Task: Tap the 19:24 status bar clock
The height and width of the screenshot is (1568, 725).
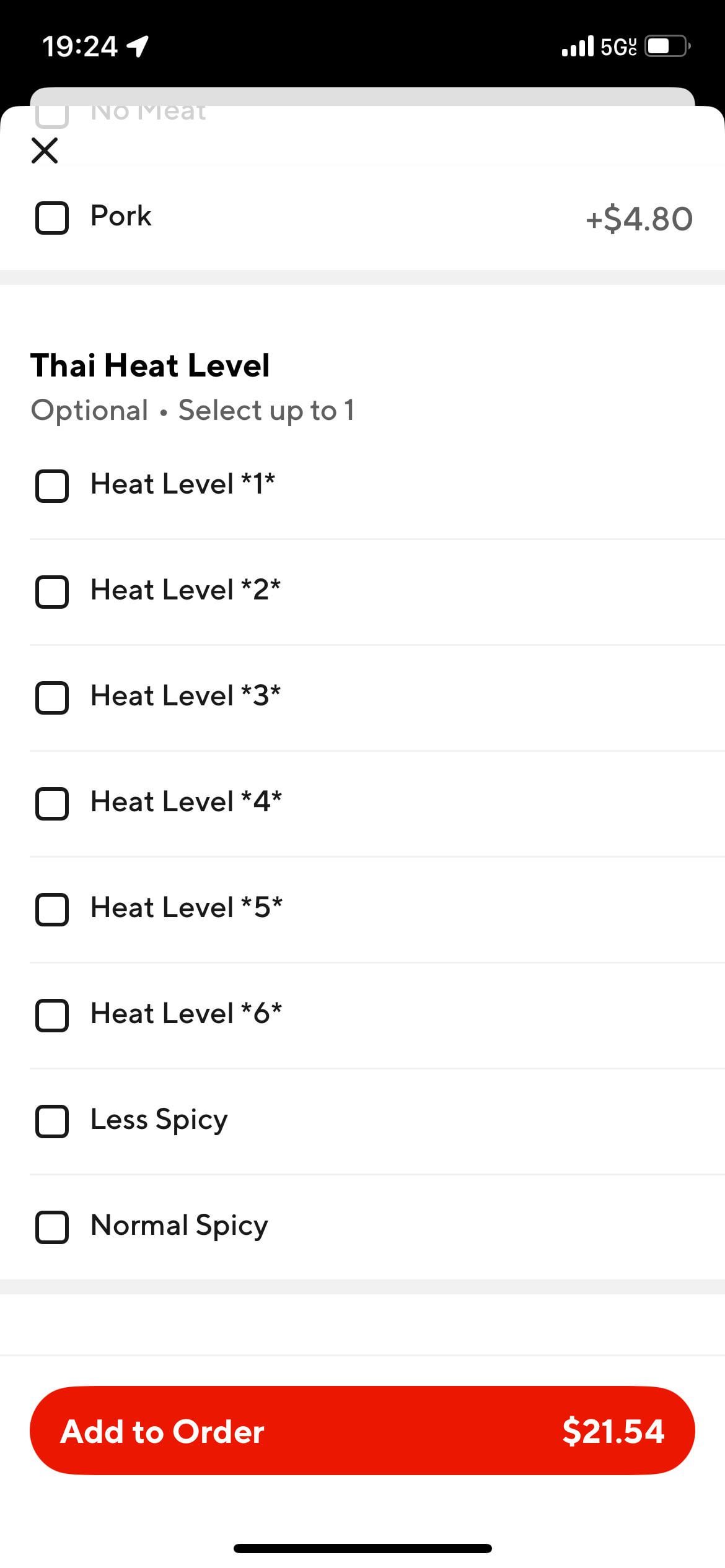Action: click(79, 46)
